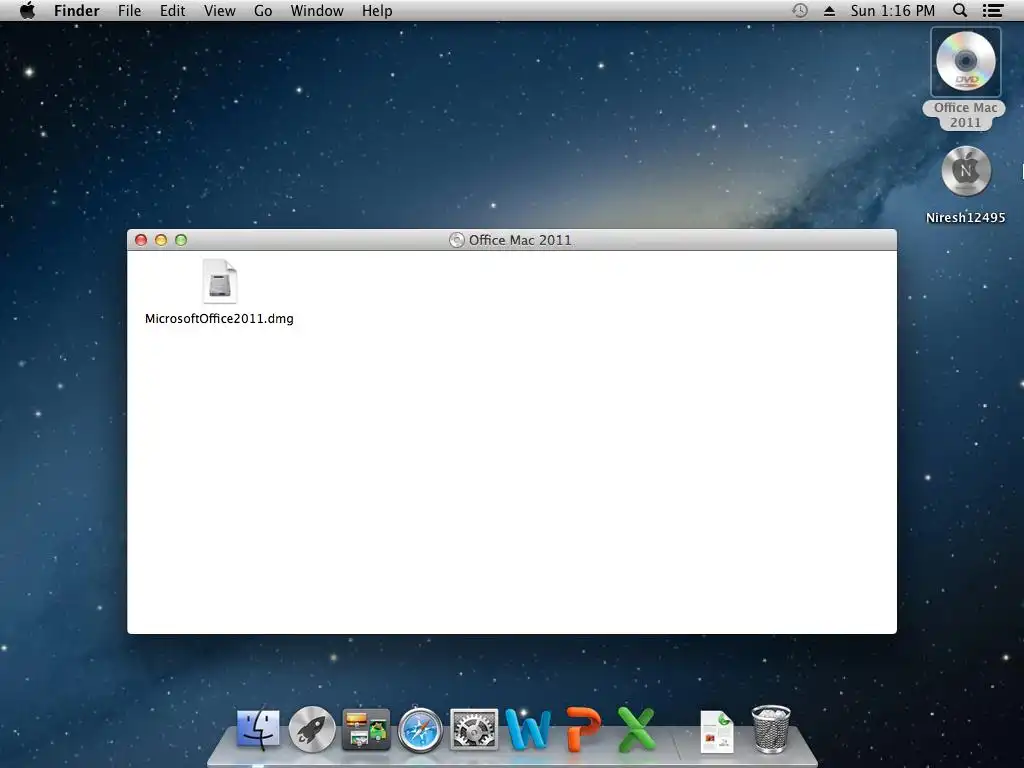The width and height of the screenshot is (1024, 768).
Task: Launch Safari from the Dock
Action: (420, 729)
